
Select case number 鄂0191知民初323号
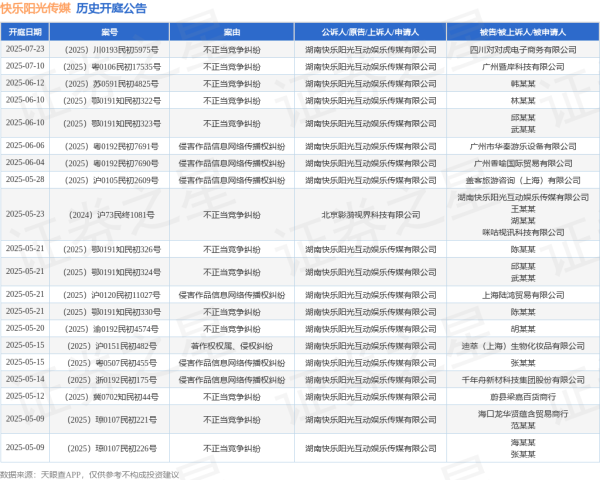(x=112, y=124)
